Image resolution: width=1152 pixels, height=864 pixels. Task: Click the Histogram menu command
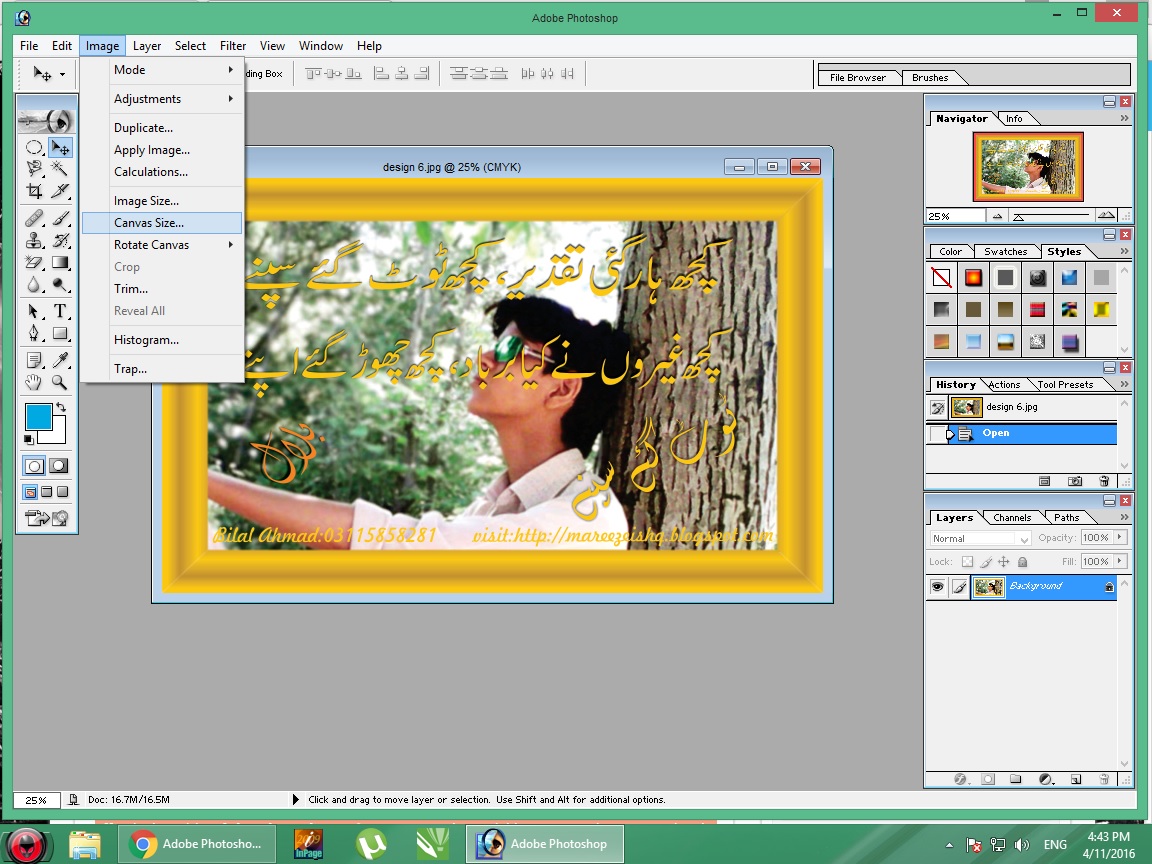[162, 340]
